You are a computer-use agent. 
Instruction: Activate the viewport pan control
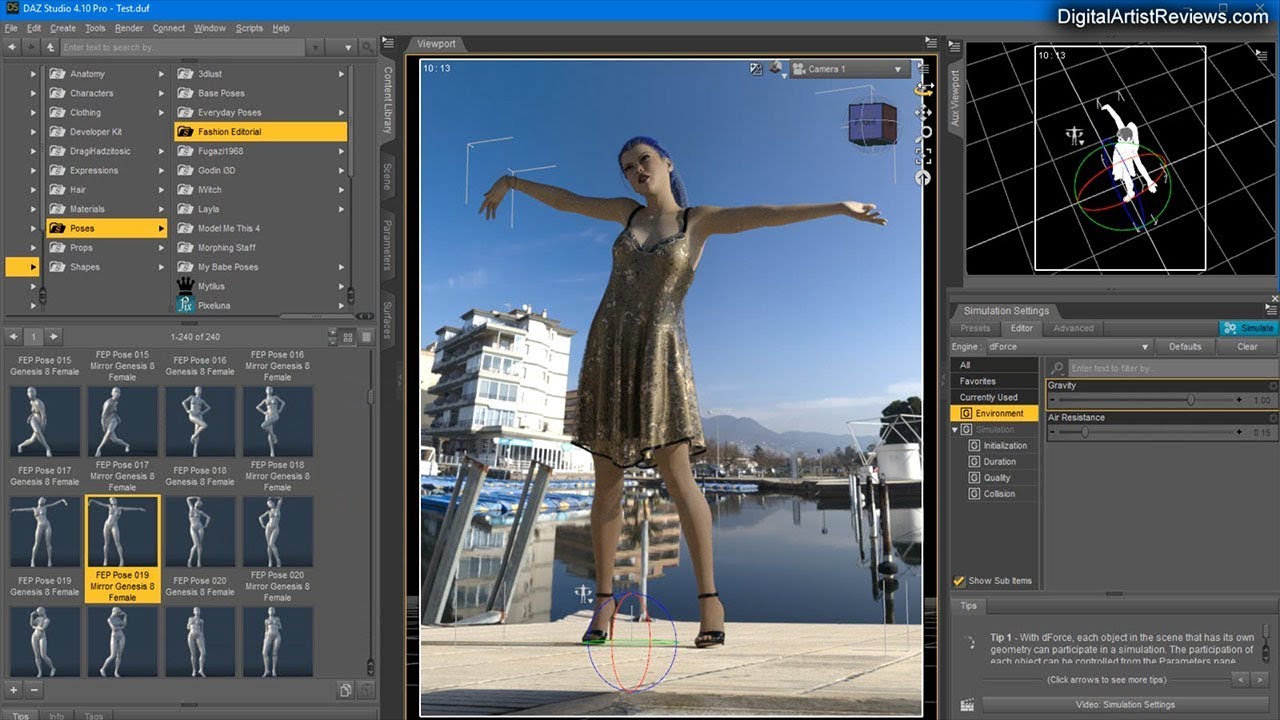click(924, 111)
